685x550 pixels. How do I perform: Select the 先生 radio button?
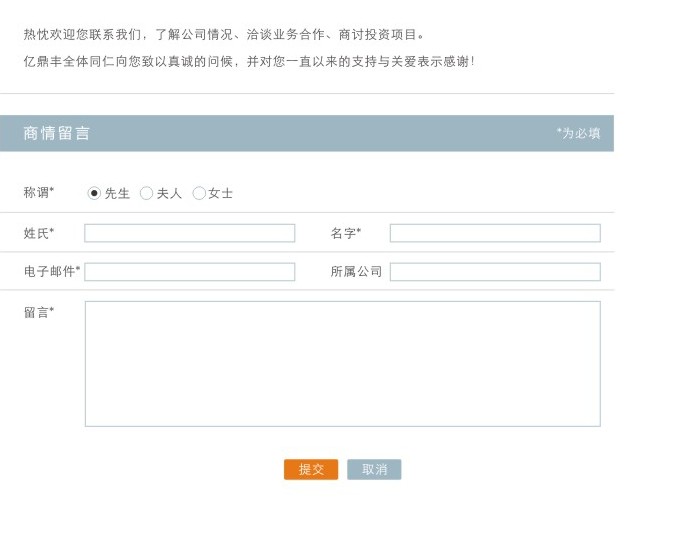coord(94,193)
